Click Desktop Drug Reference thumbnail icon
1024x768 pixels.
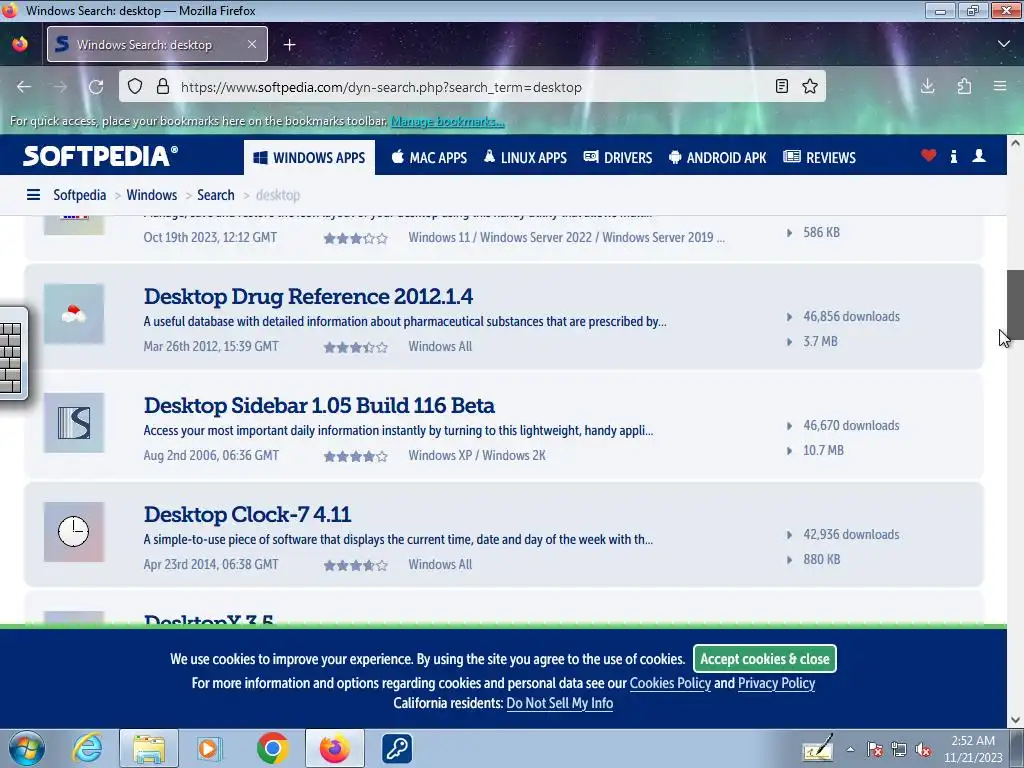(74, 314)
